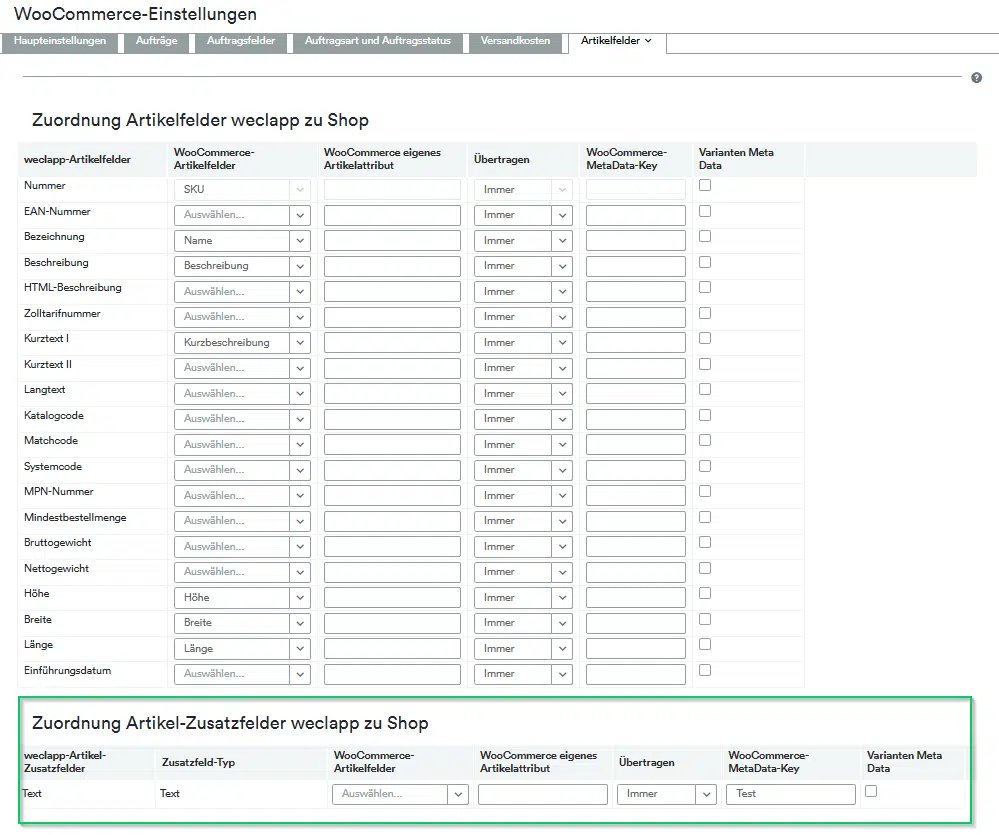Expand Übertragen dropdown for Einführungsdatum
The height and width of the screenshot is (835, 999).
[x=523, y=674]
